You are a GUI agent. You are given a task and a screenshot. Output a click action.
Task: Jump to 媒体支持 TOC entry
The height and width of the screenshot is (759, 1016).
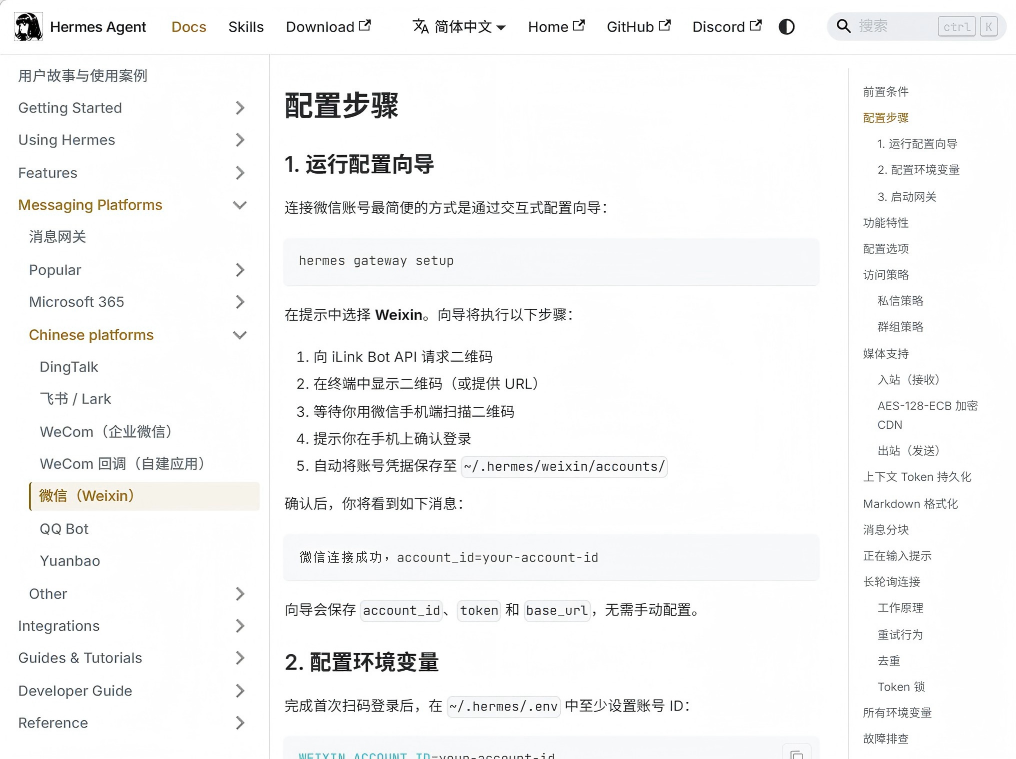tap(886, 354)
